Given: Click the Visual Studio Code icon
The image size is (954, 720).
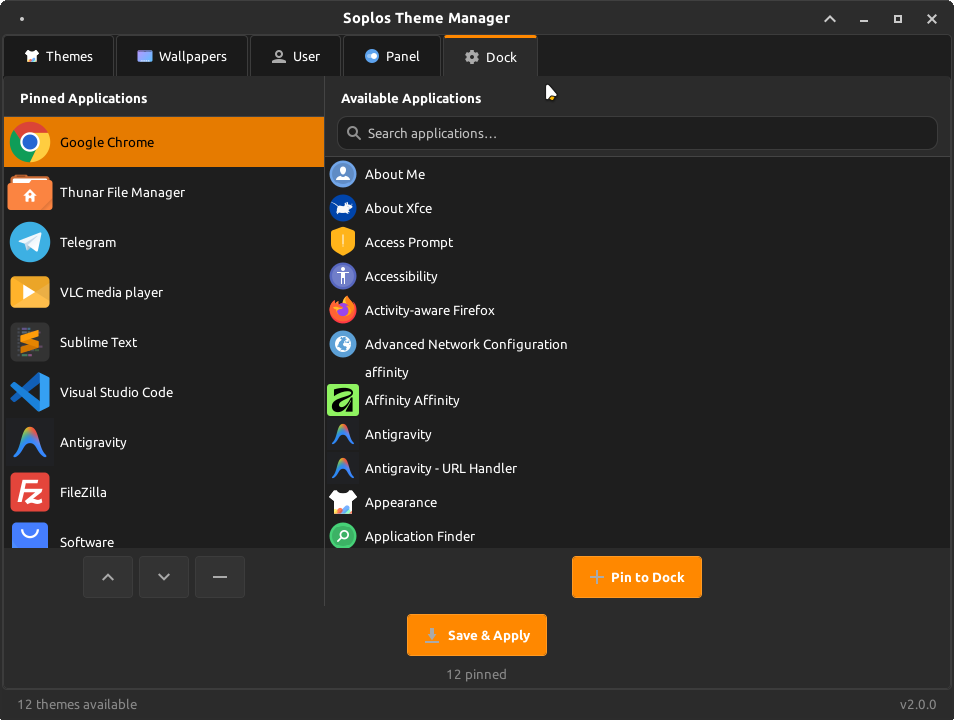Looking at the screenshot, I should 30,392.
